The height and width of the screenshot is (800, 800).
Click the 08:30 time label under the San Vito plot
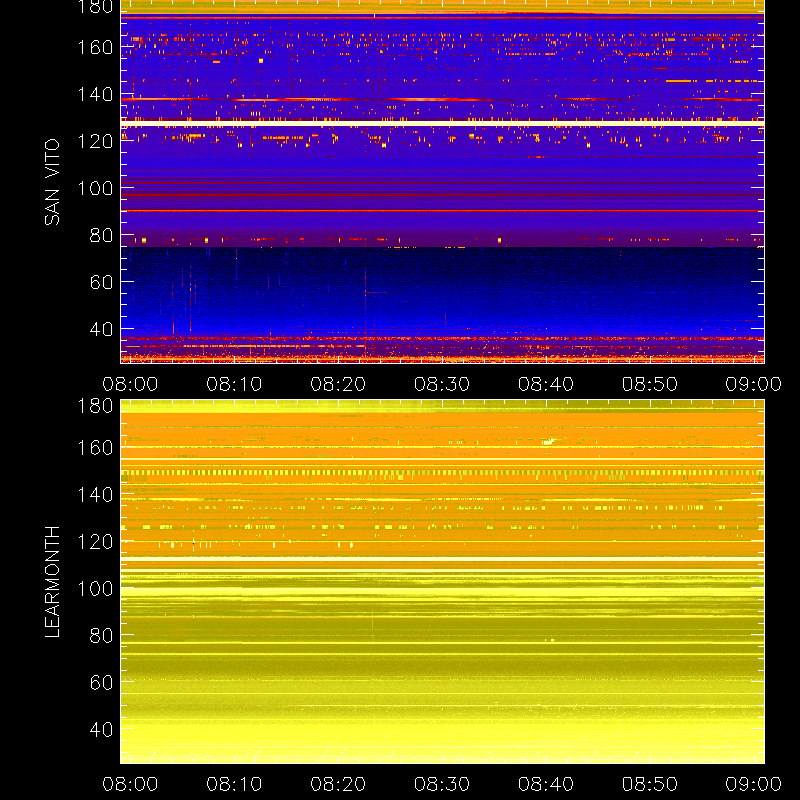[x=442, y=384]
